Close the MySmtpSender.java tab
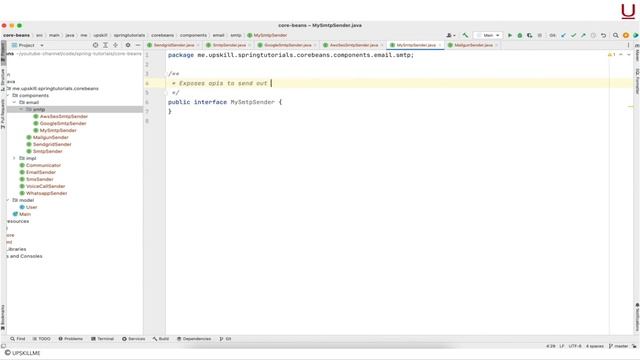 click(440, 45)
